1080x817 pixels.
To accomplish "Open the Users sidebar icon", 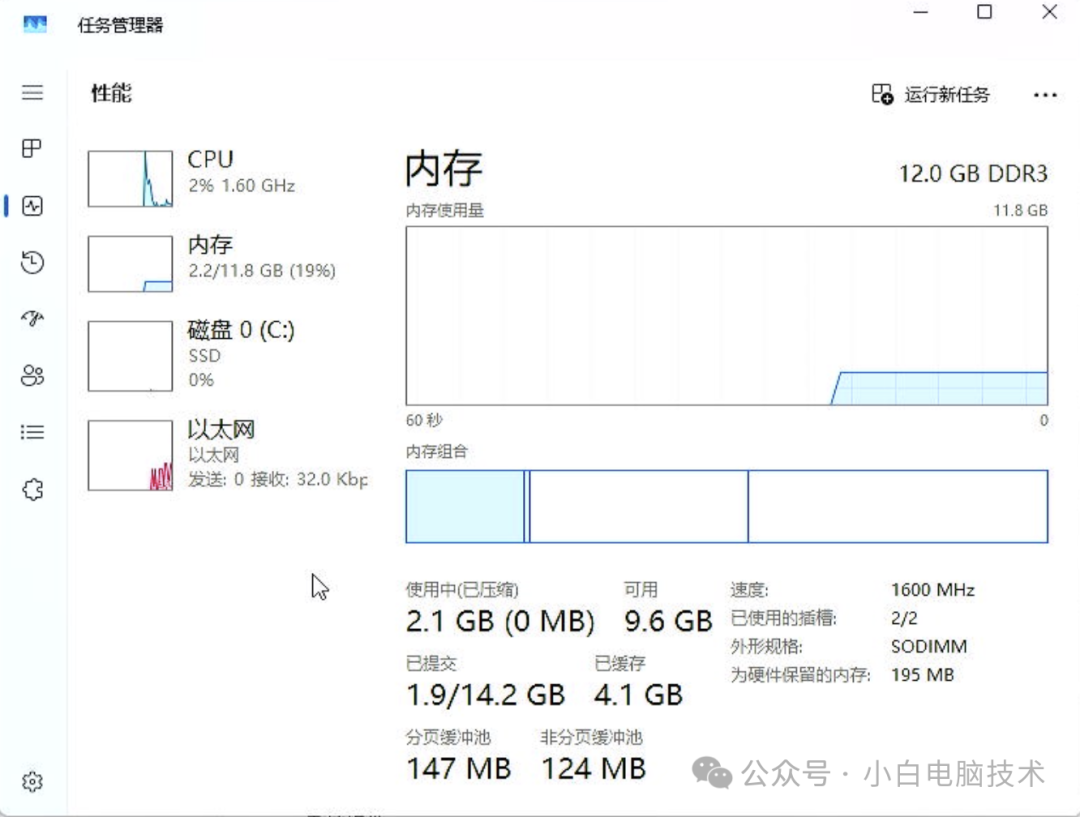I will click(x=32, y=376).
